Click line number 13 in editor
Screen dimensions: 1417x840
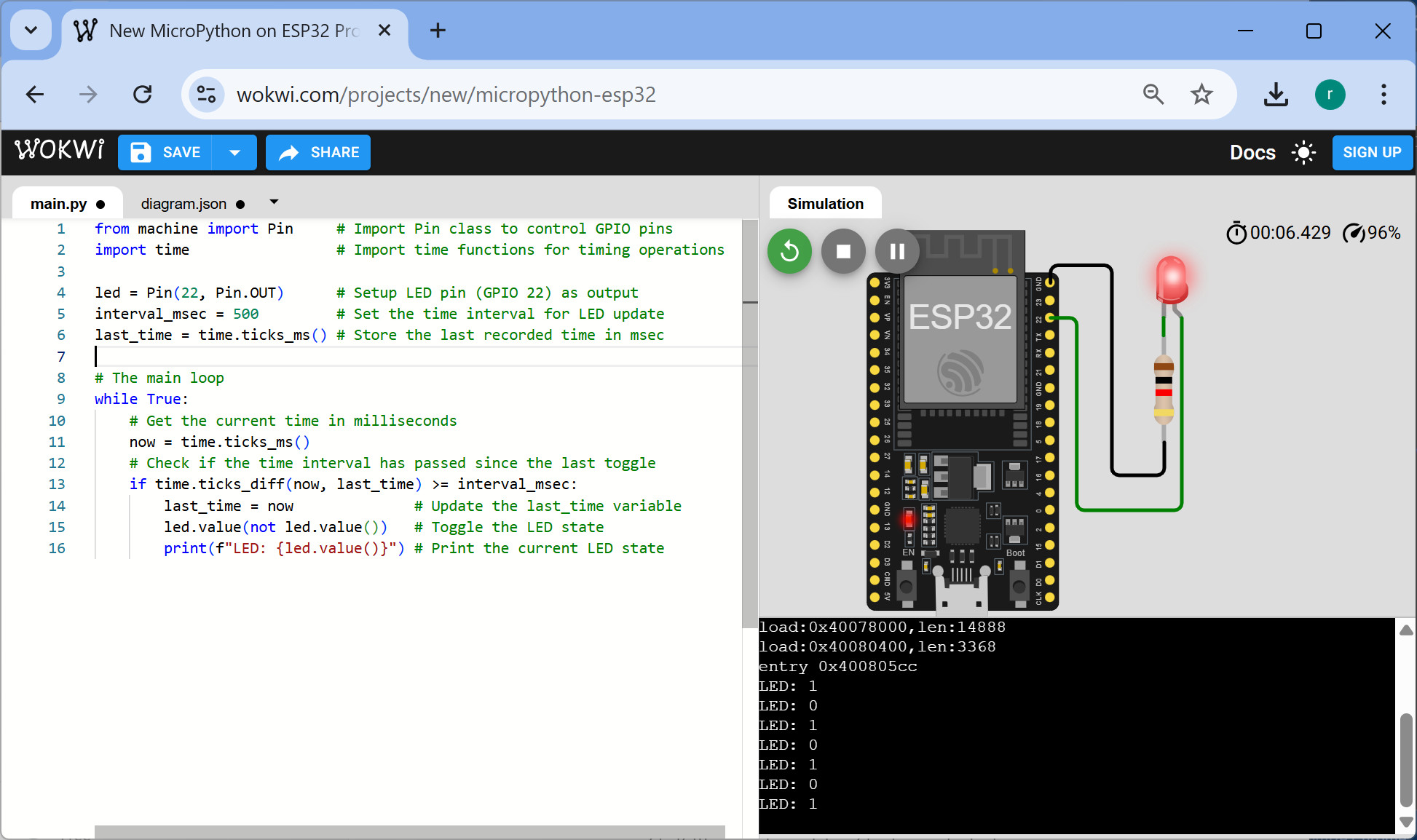coord(57,484)
